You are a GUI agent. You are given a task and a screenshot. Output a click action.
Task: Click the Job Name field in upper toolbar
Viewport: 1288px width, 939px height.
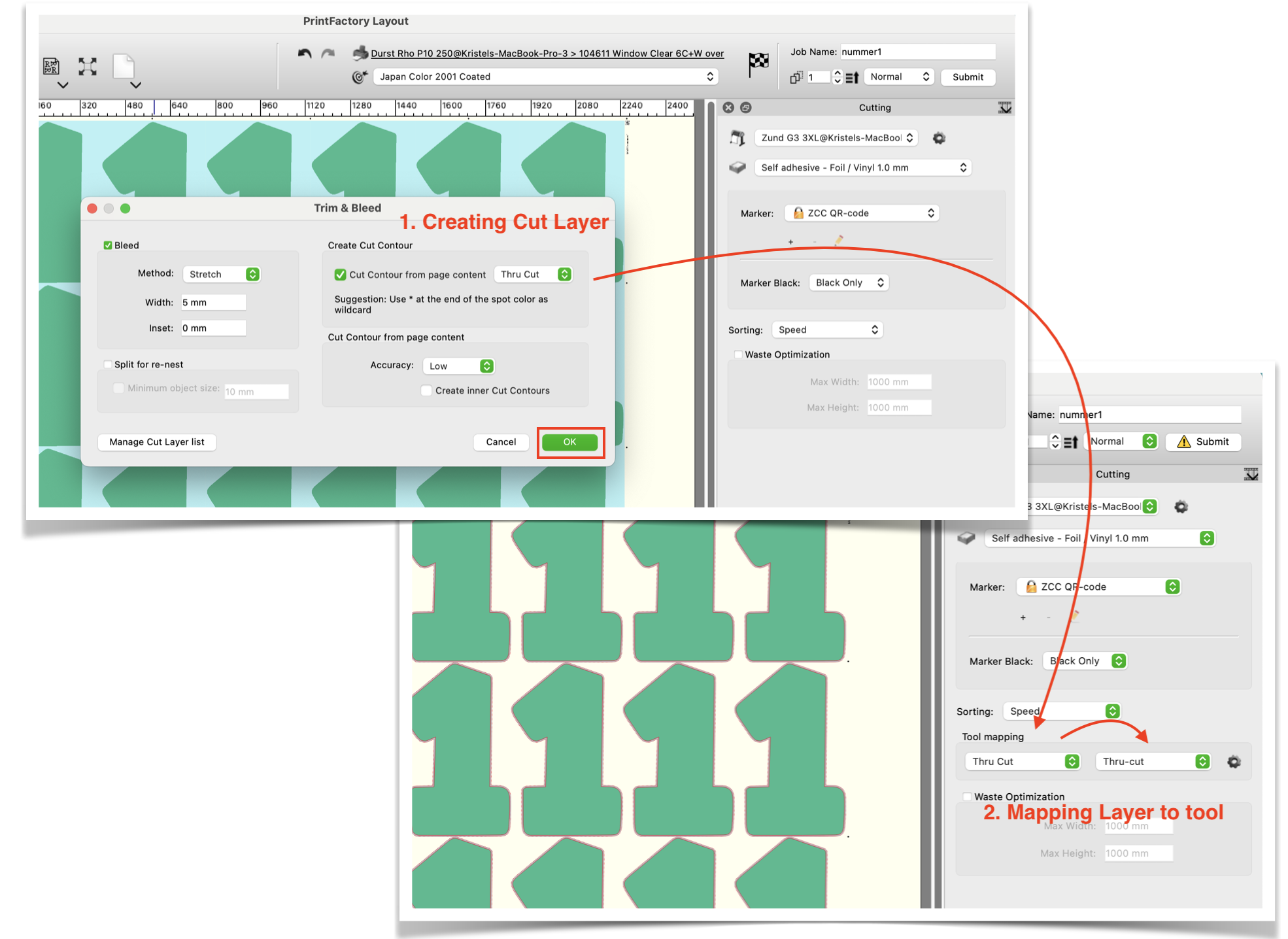coord(917,52)
